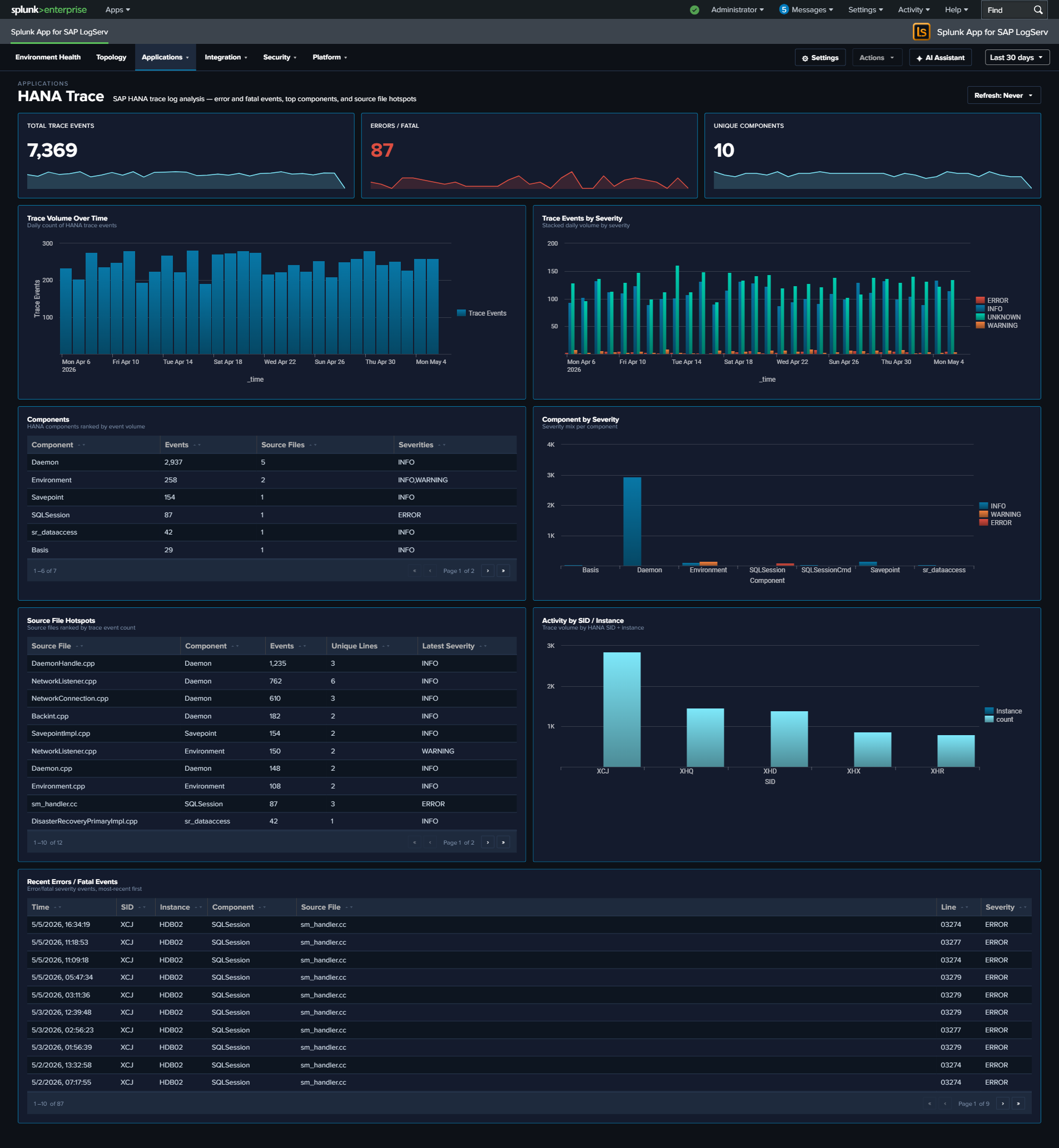This screenshot has width=1059, height=1148.
Task: Jump to last page of Source File Hotspots
Action: (x=503, y=842)
